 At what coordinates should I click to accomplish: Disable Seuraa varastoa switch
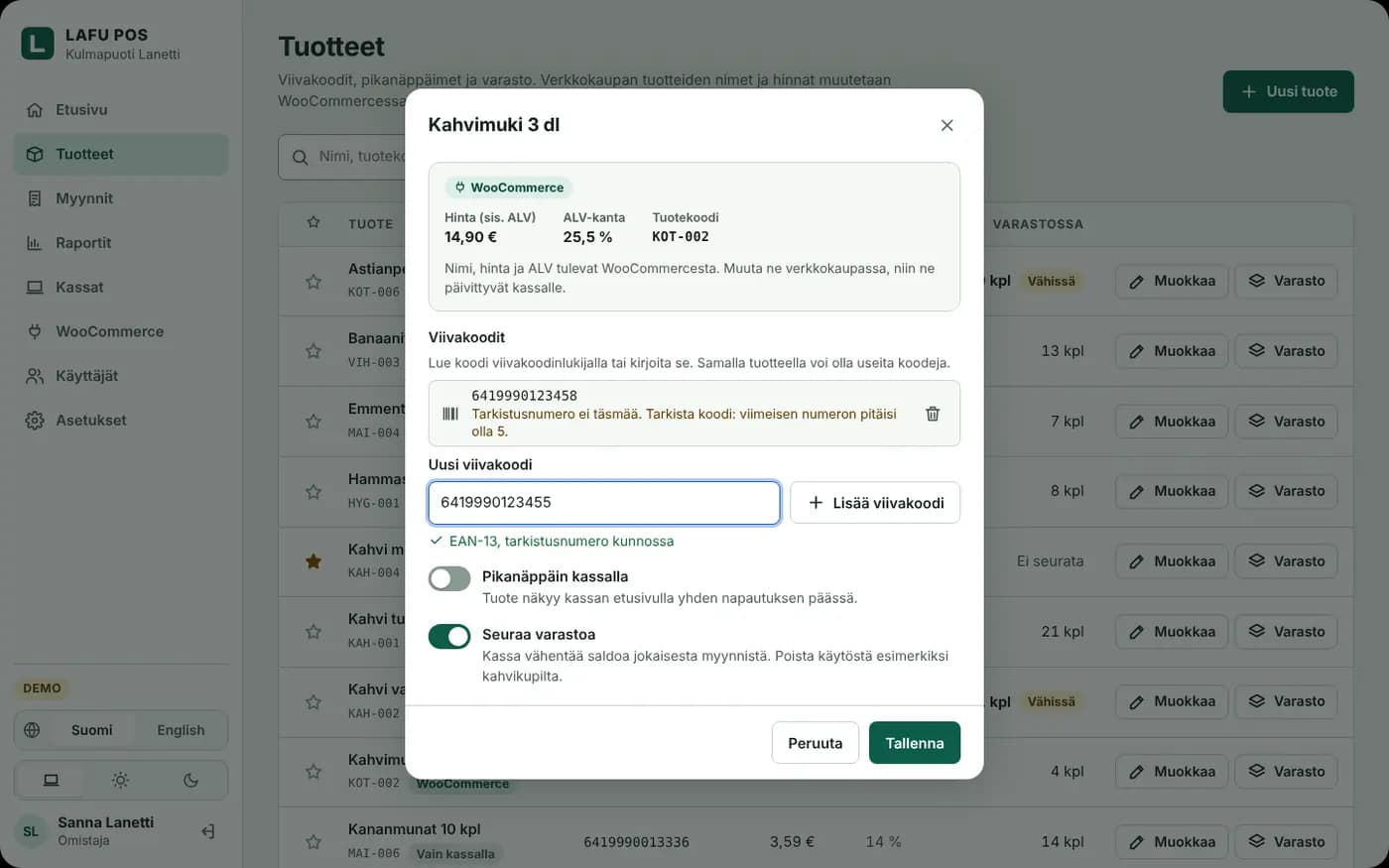[449, 636]
